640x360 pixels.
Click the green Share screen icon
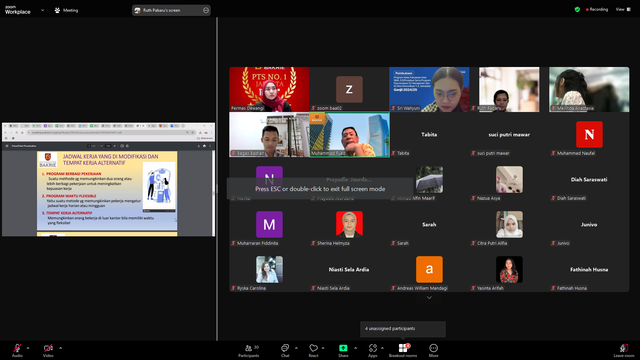[343, 348]
